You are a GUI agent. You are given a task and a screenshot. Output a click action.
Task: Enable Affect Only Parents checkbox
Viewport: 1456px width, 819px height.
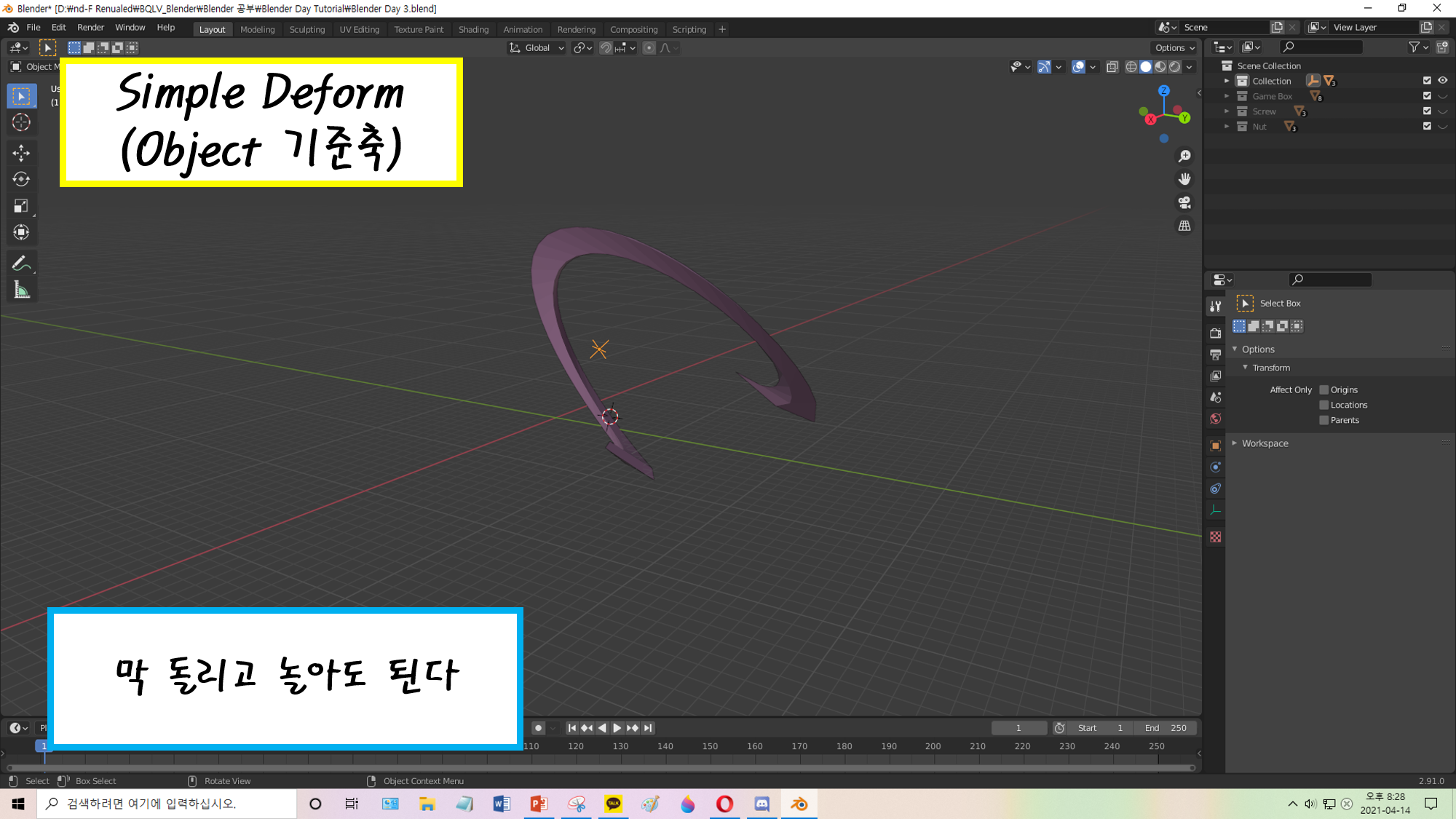[1324, 421]
